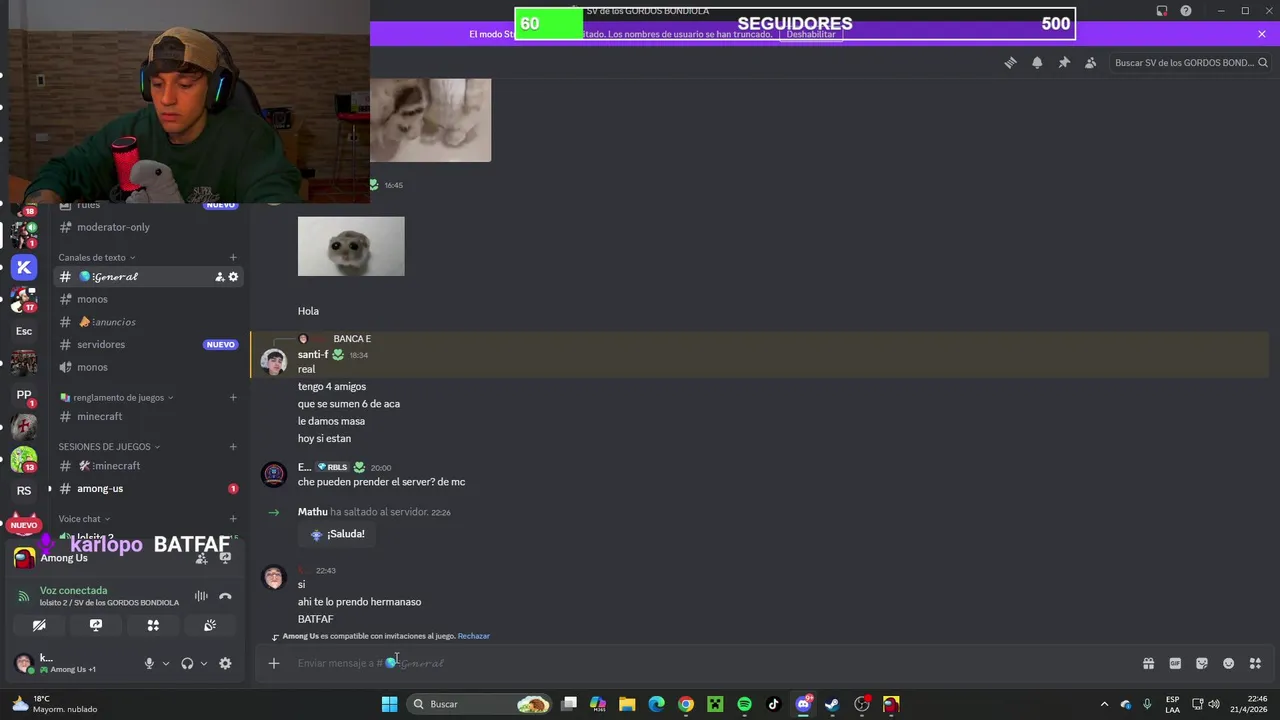The image size is (1280, 720).
Task: Share your screen button
Action: click(96, 625)
